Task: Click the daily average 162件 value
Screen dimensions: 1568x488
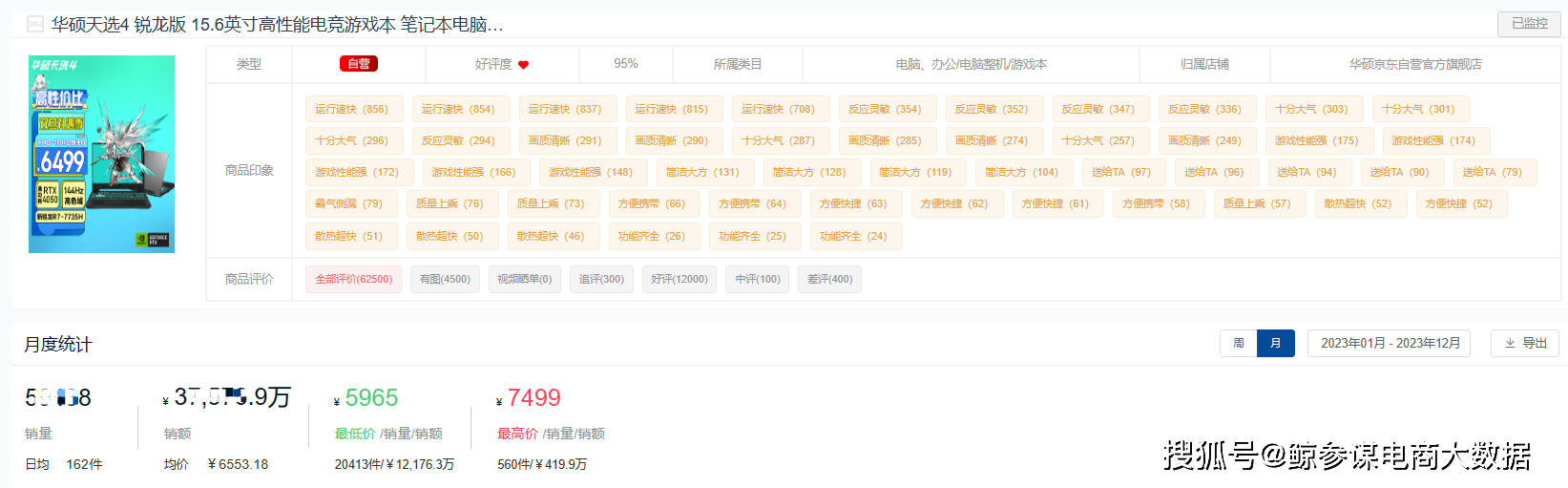Action: point(84,464)
